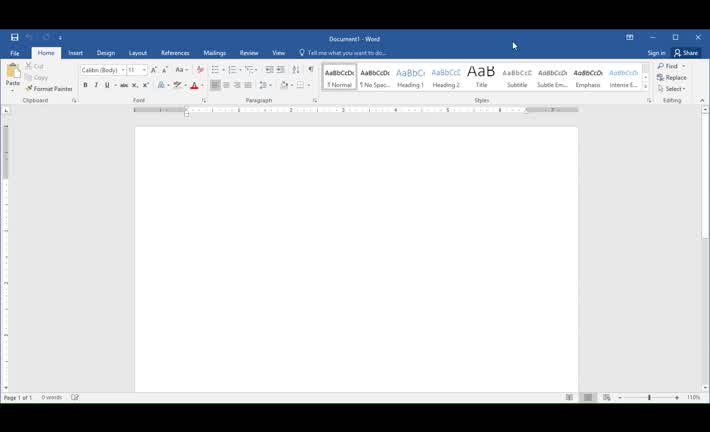
Task: Click the Format Painter tool
Action: (50, 89)
